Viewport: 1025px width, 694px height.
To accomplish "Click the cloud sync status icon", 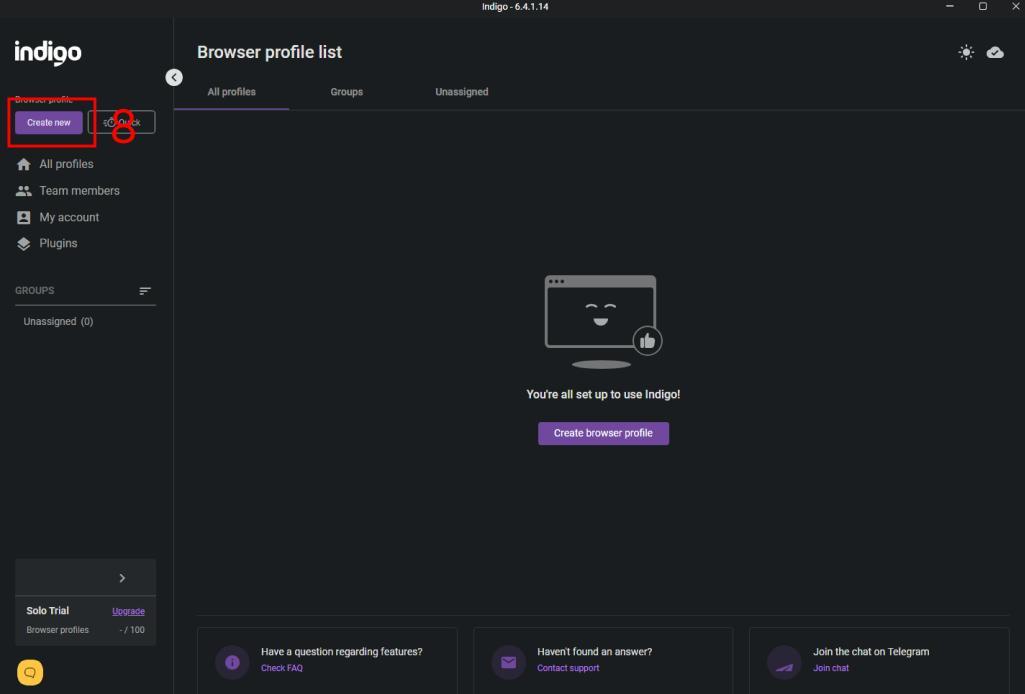I will (995, 52).
